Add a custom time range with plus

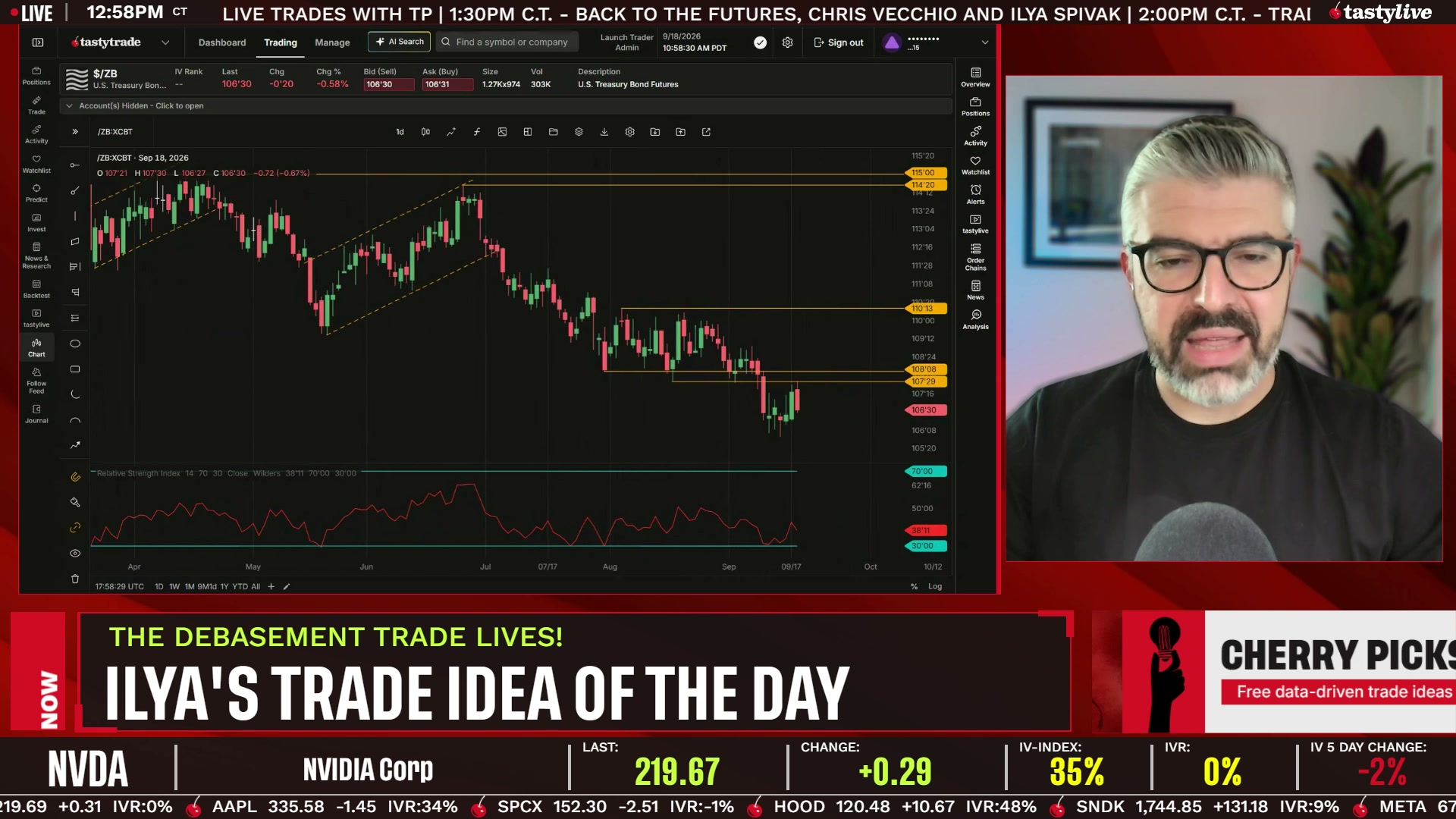(x=271, y=586)
